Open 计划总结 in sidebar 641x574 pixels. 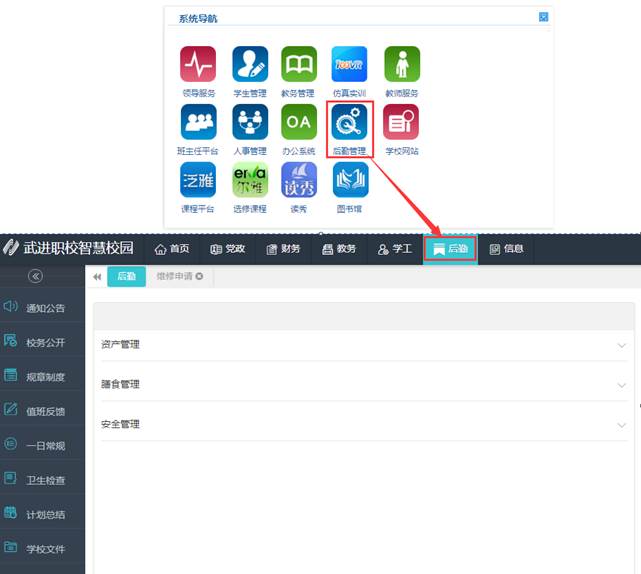click(x=43, y=514)
